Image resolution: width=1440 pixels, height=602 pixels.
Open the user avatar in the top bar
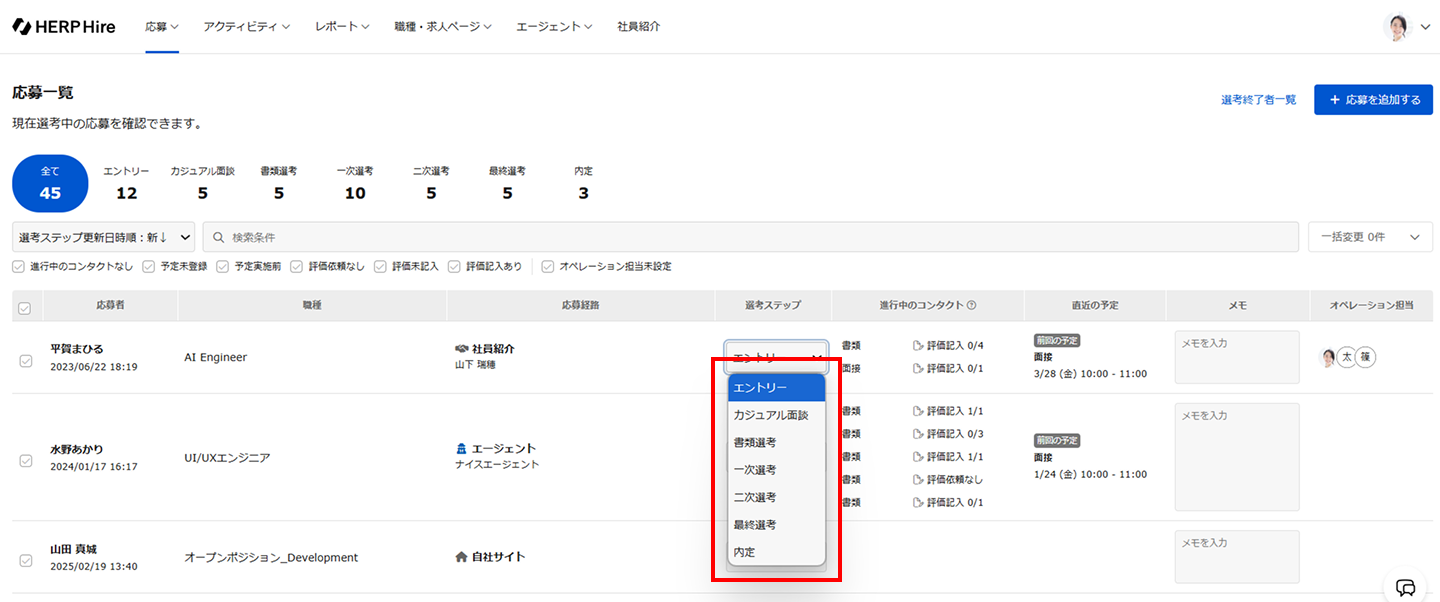1397,27
